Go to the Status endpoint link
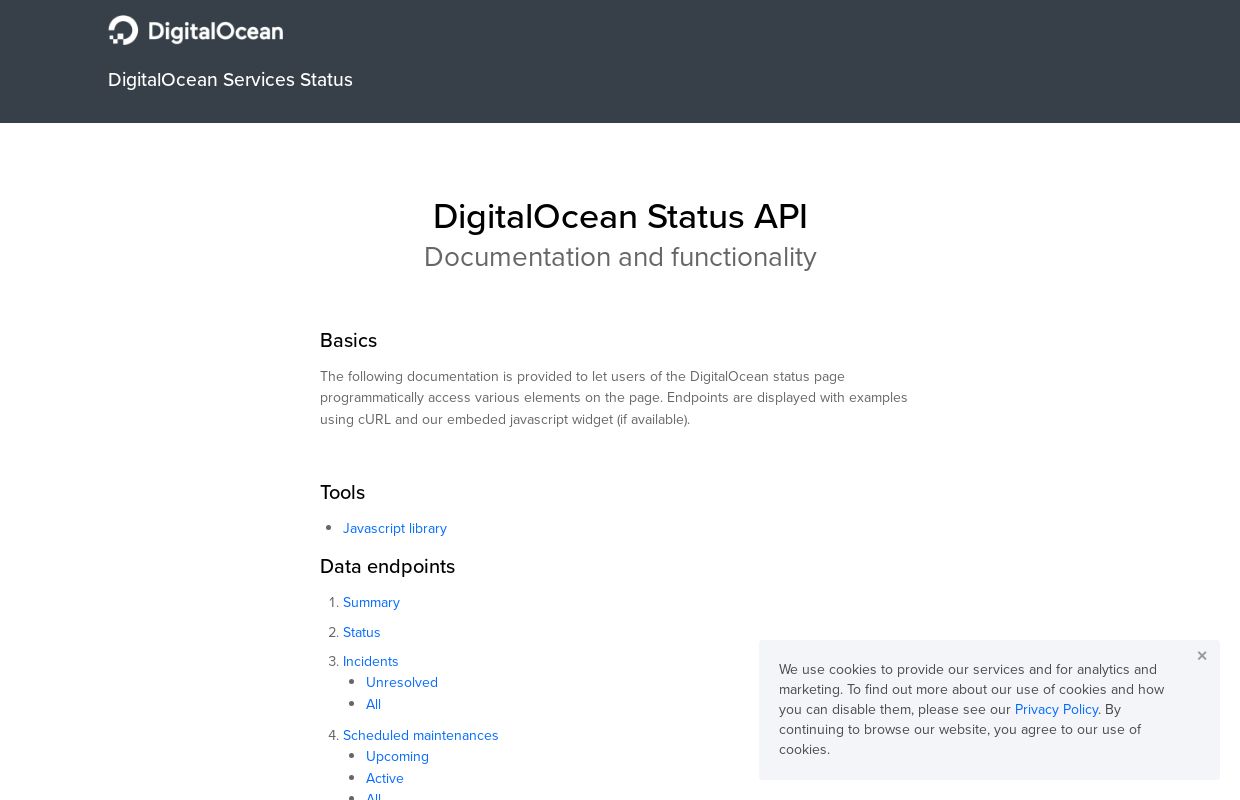 tap(362, 632)
